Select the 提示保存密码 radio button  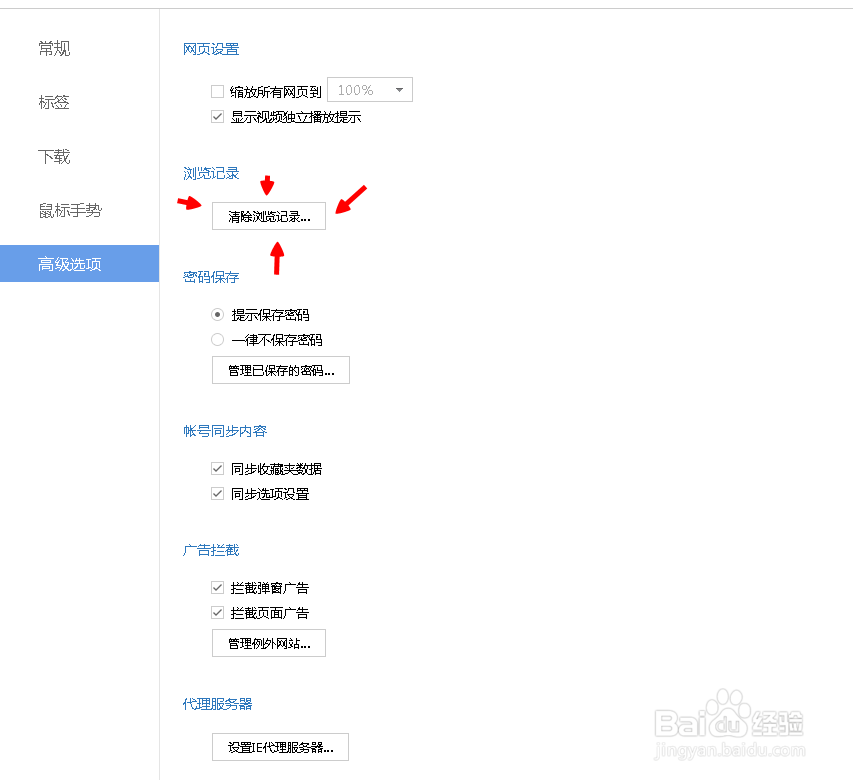tap(217, 314)
